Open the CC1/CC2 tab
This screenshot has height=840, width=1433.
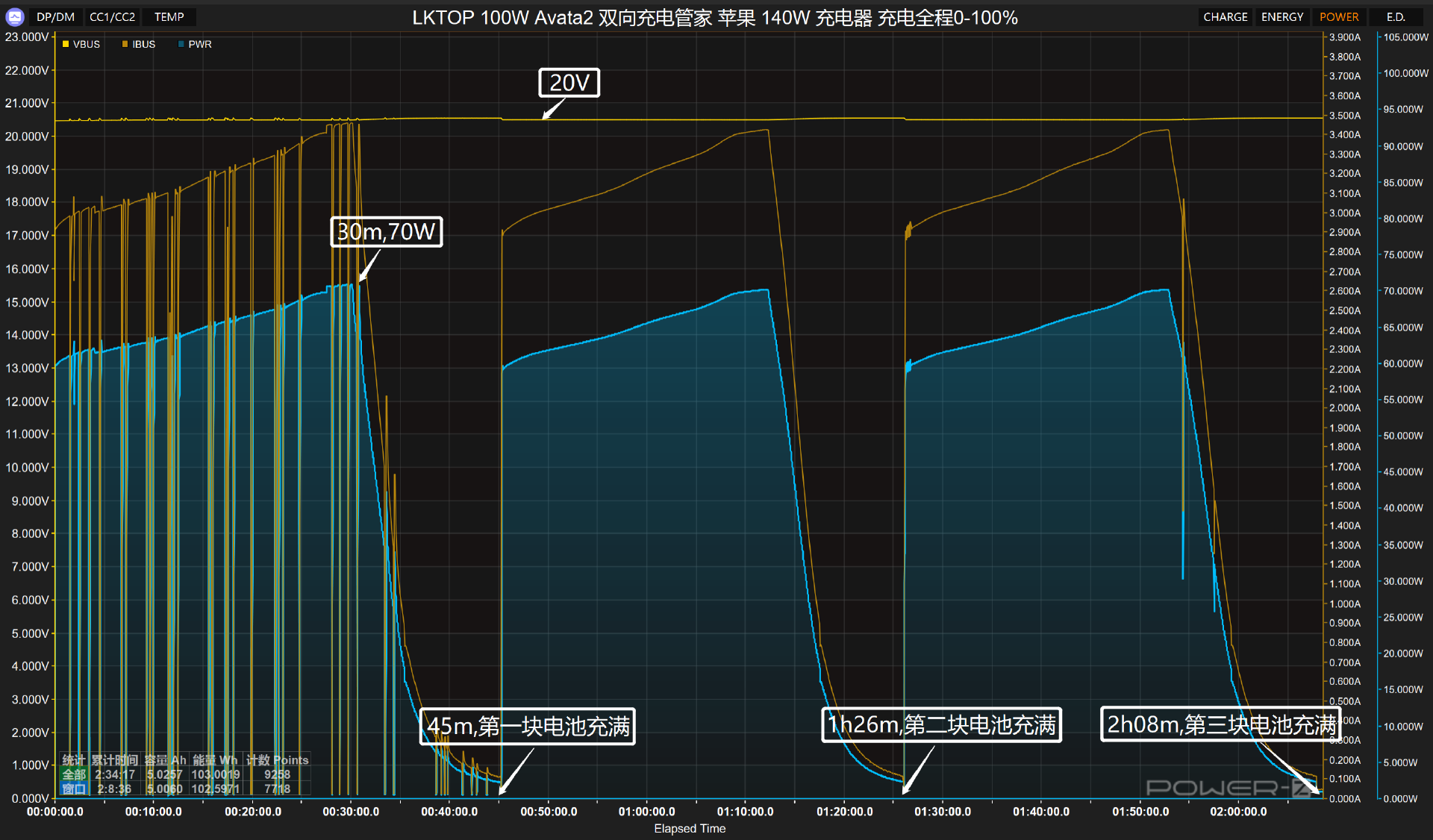click(112, 16)
